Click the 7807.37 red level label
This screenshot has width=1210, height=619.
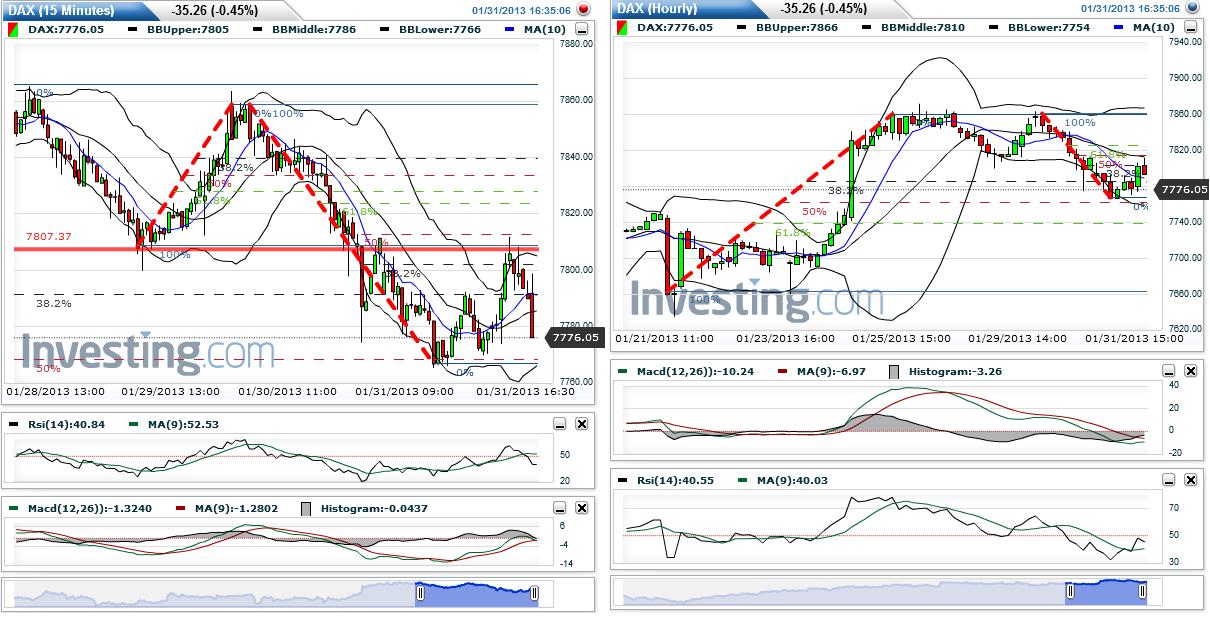pyautogui.click(x=48, y=237)
